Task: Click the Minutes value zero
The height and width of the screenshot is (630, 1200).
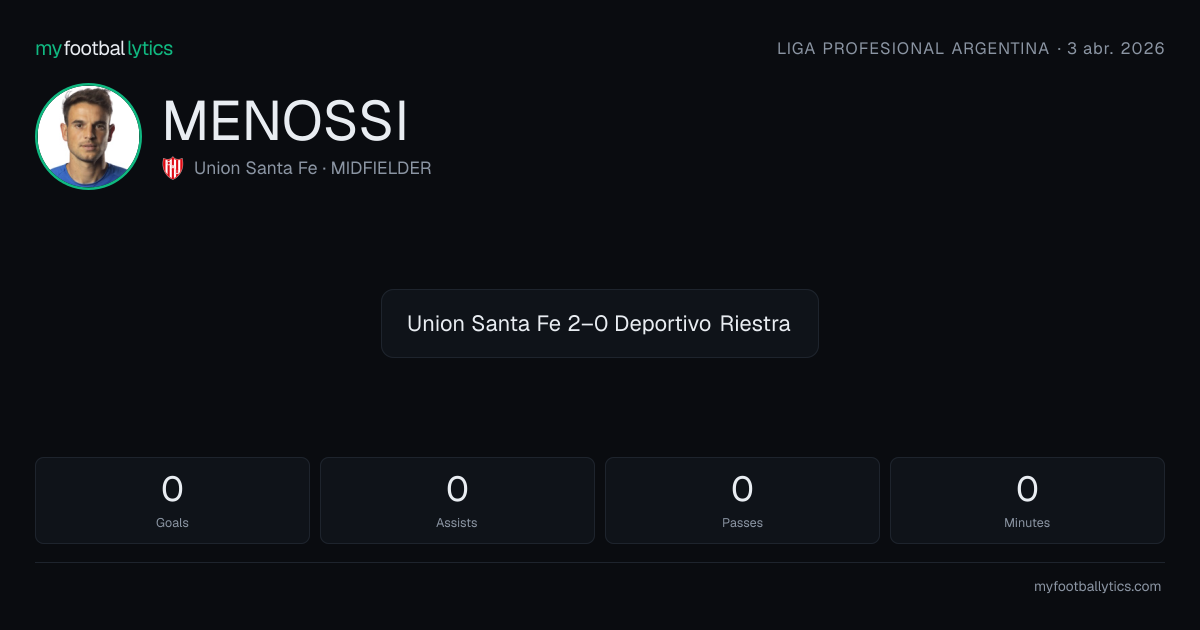Action: pos(1027,489)
